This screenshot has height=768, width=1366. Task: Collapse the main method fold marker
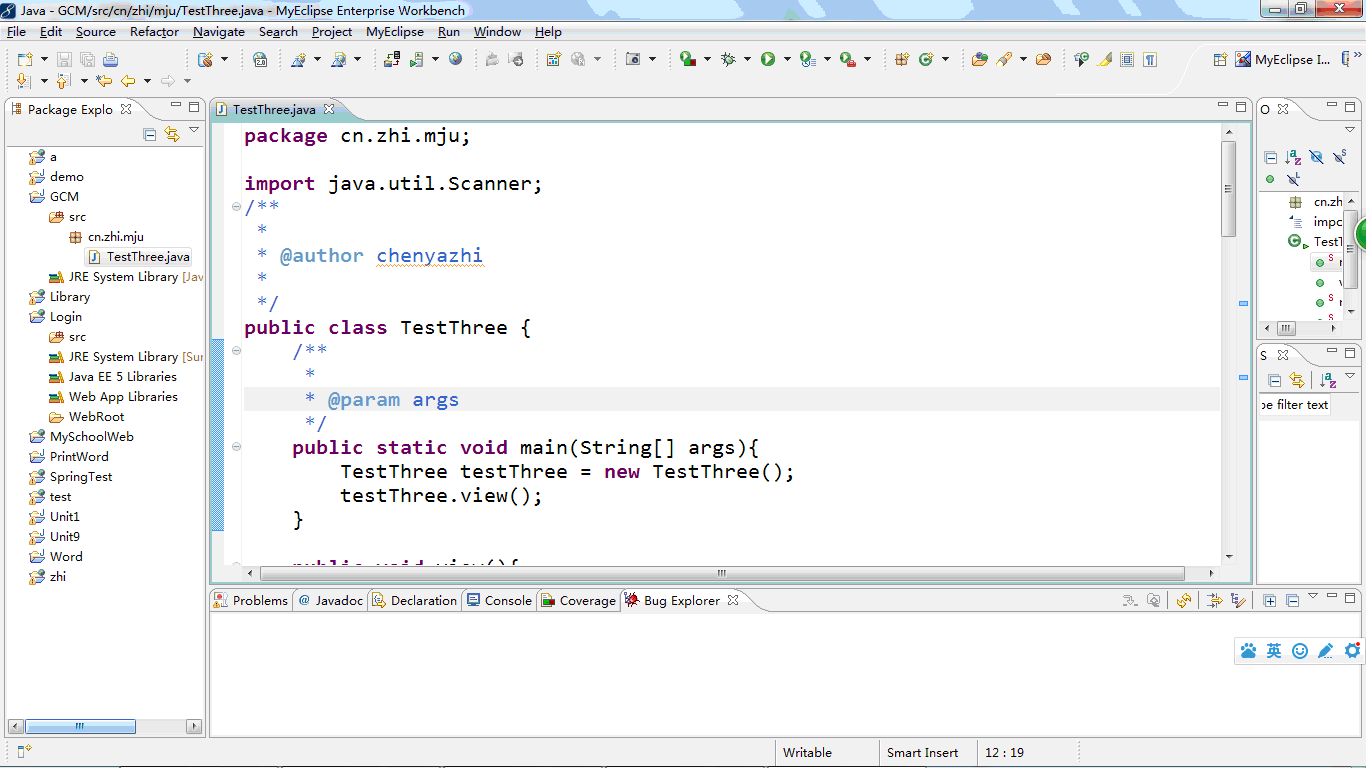point(236,447)
